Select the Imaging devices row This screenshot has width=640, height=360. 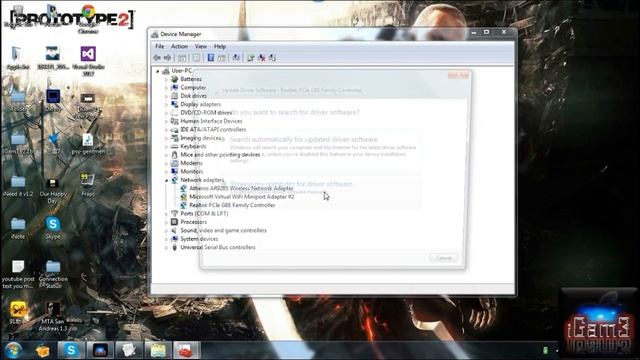click(196, 138)
